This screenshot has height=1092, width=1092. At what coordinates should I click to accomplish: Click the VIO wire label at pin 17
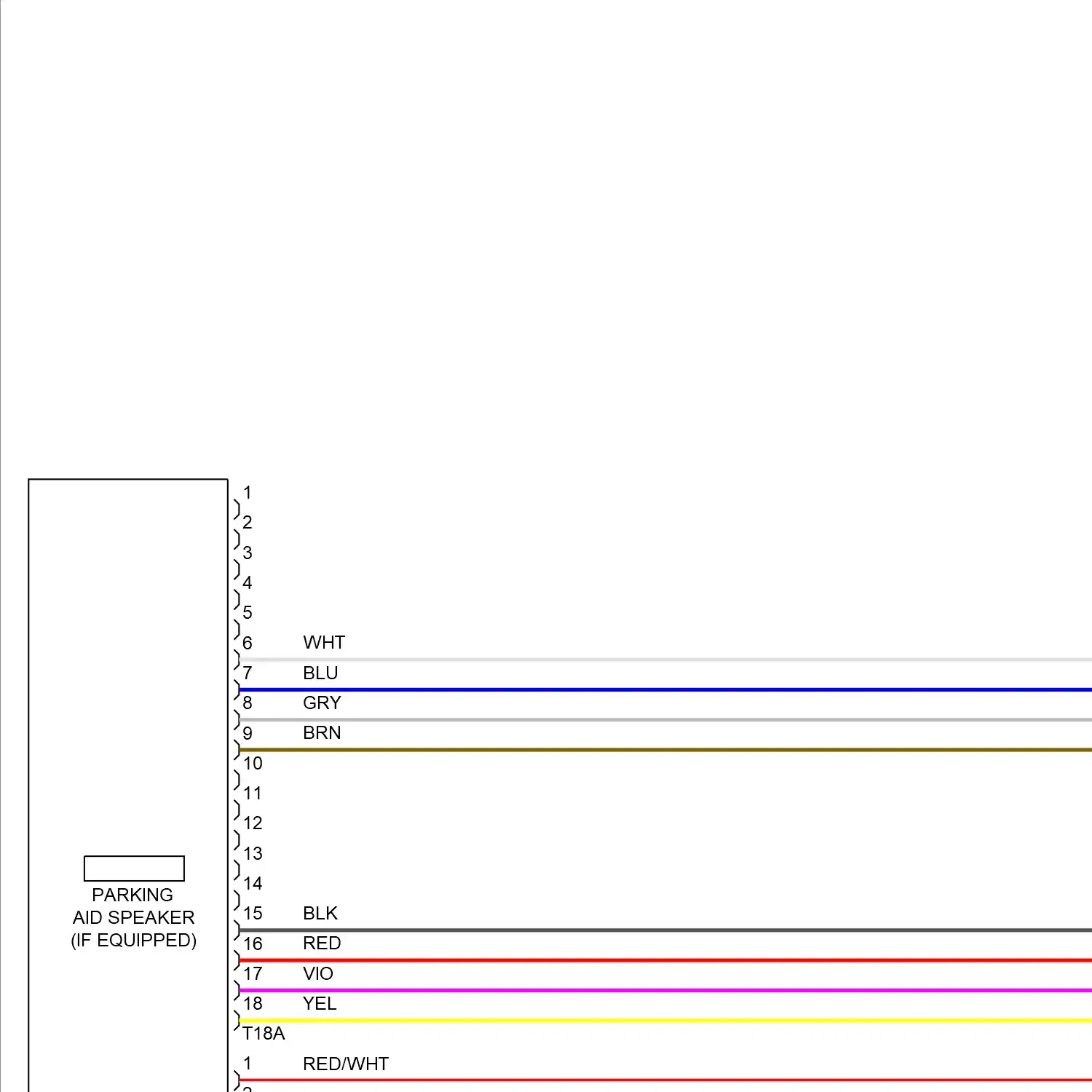(318, 973)
